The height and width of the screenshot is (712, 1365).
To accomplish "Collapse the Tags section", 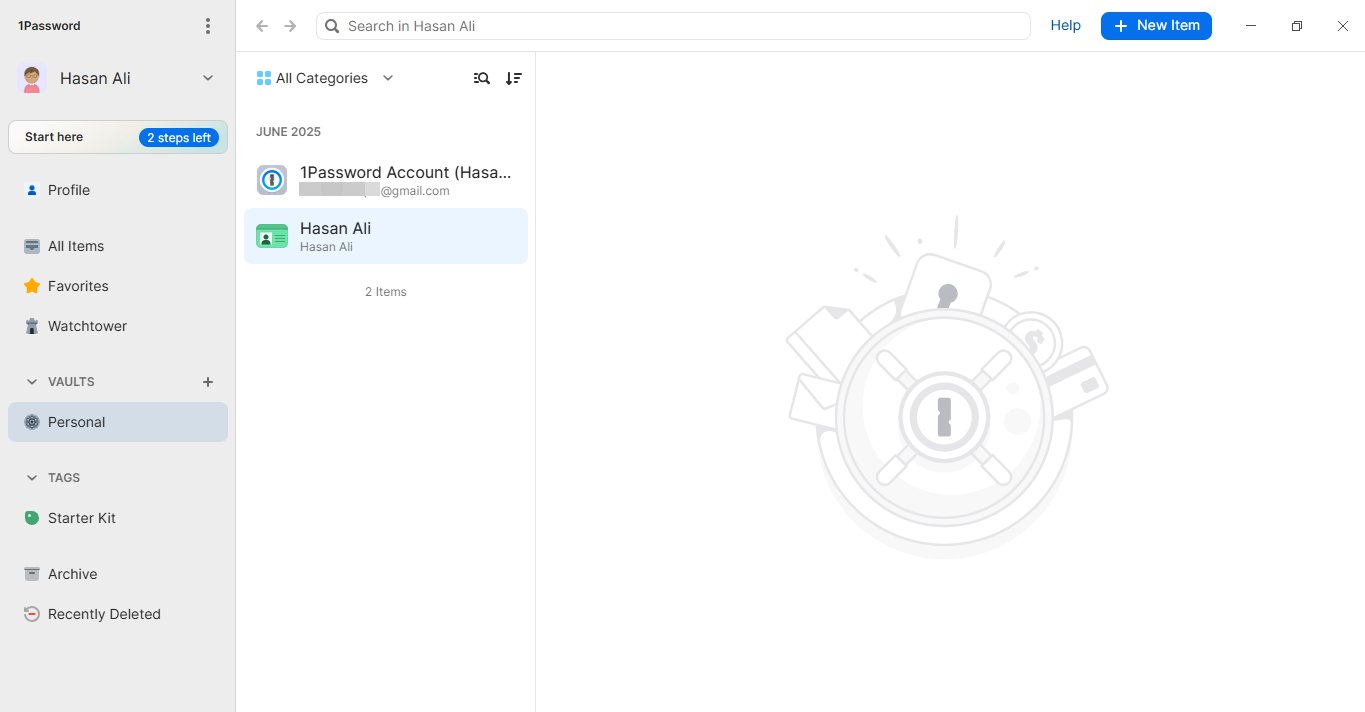I will [x=30, y=477].
